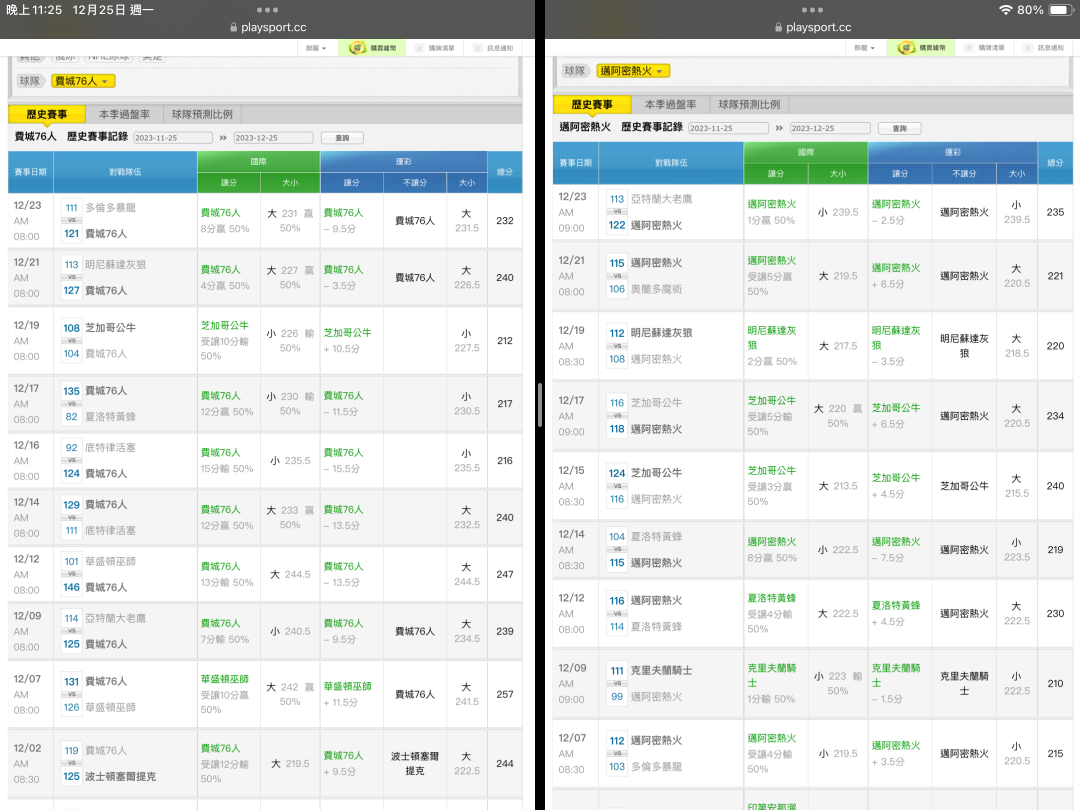1080x810 pixels.
Task: Click total score 210 in the right window
Action: pyautogui.click(x=1055, y=683)
